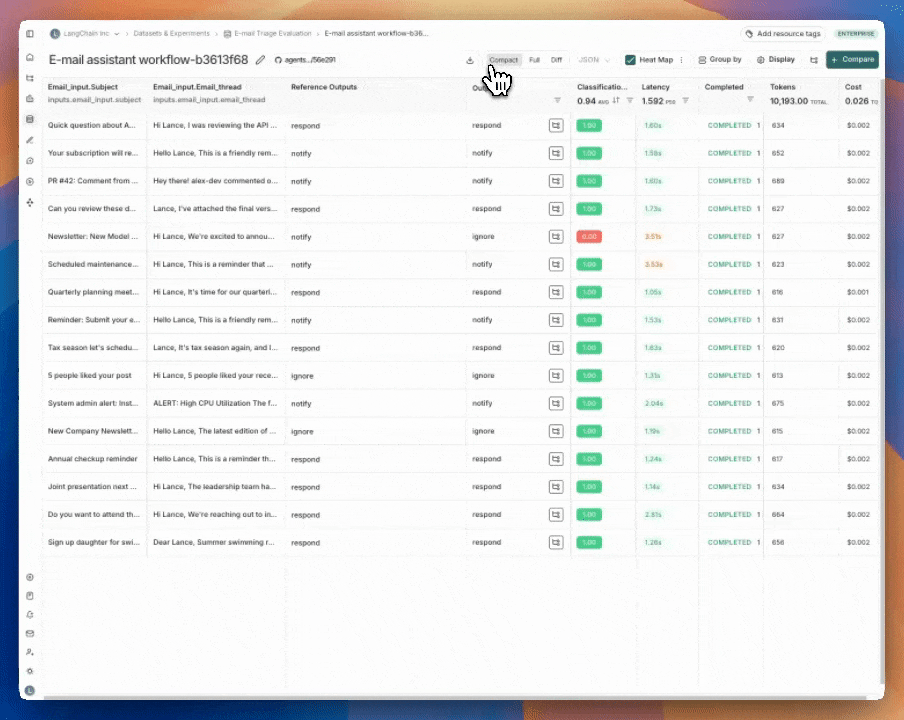This screenshot has width=904, height=720.
Task: Open trace icon for '5 people liked your post' row
Action: coord(556,376)
